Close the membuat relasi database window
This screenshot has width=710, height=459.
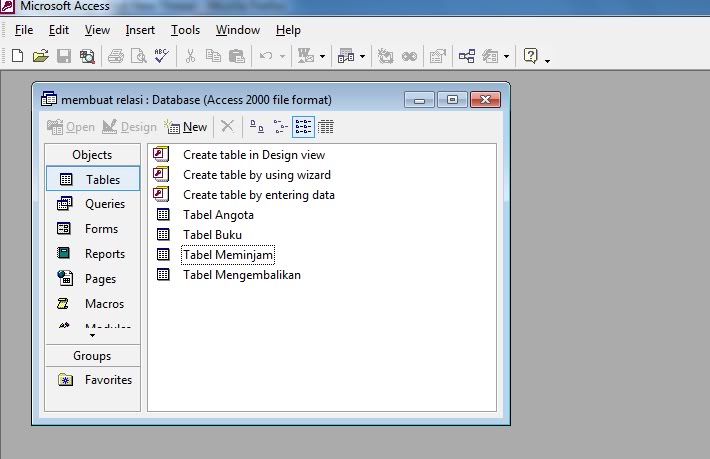pyautogui.click(x=485, y=100)
